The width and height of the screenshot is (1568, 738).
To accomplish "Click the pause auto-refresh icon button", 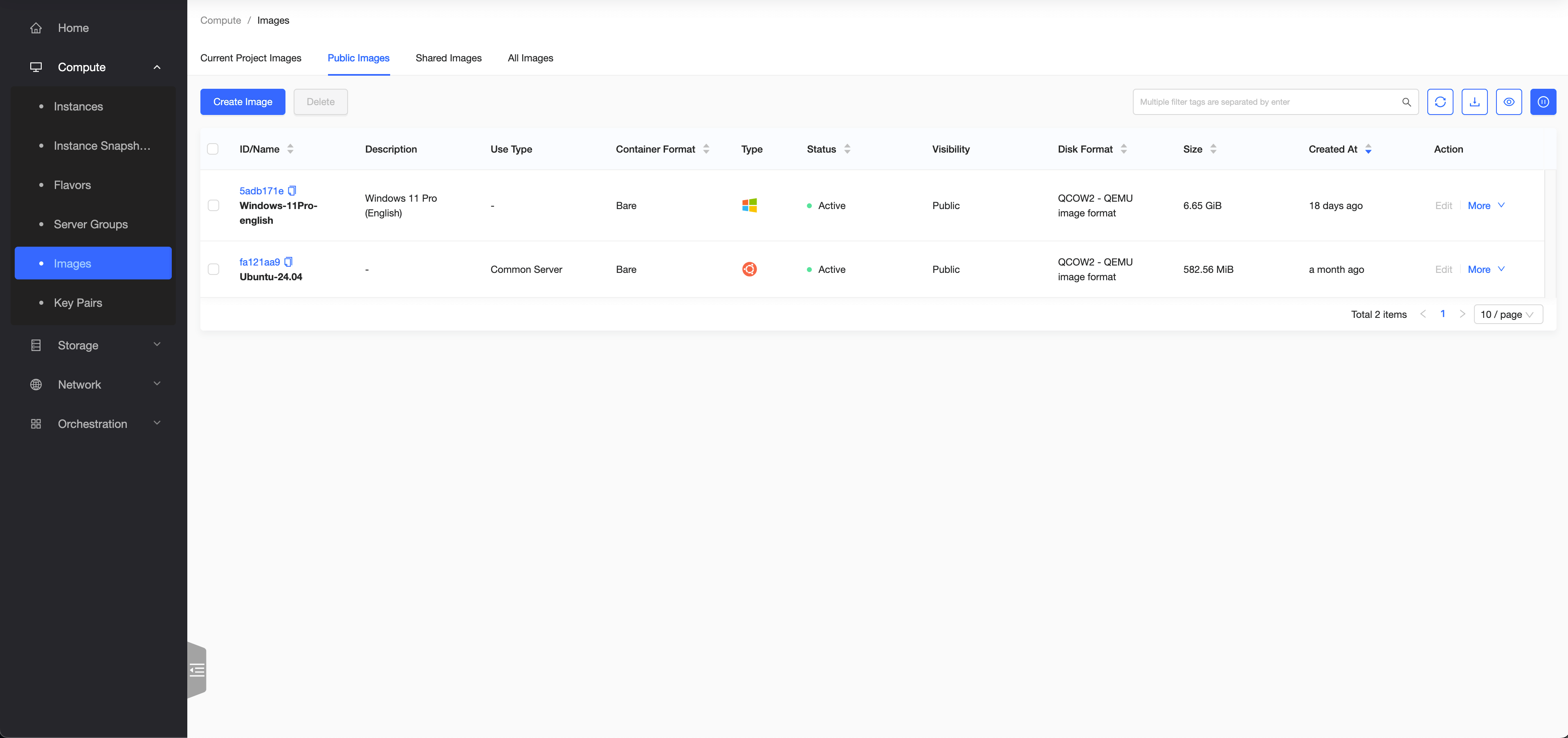I will 1543,102.
